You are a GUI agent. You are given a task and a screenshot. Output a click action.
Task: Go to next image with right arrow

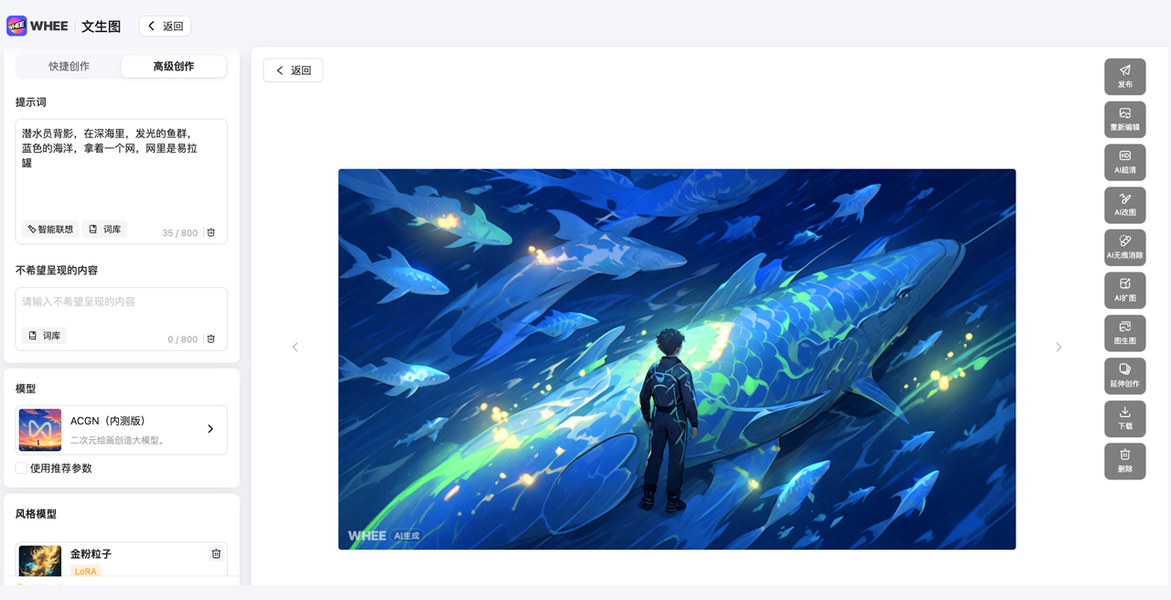click(1058, 347)
